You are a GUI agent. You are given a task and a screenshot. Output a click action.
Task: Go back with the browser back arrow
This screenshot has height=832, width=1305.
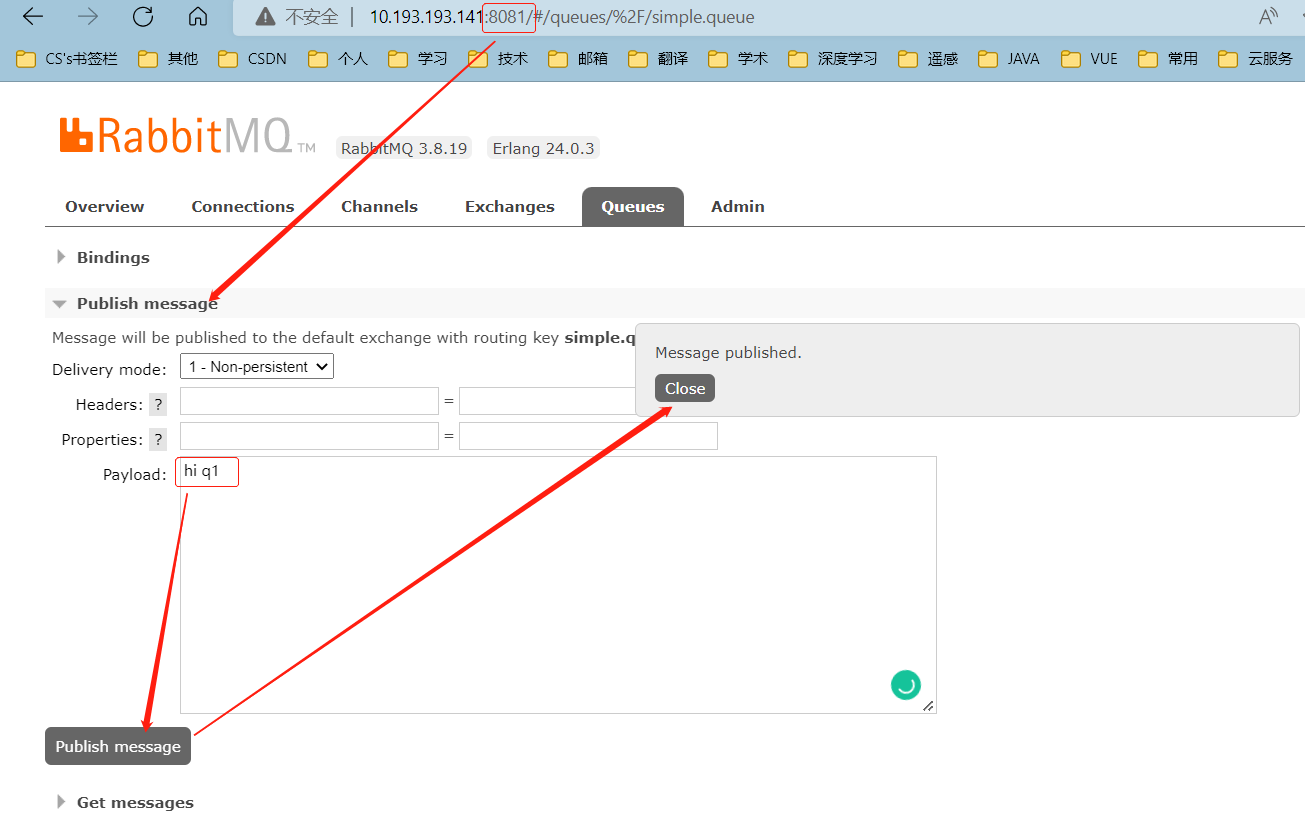pyautogui.click(x=33, y=17)
